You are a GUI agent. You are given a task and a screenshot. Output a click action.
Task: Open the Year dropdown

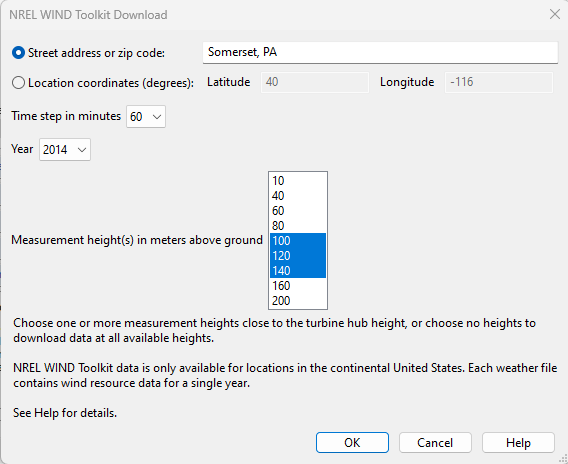(x=65, y=150)
